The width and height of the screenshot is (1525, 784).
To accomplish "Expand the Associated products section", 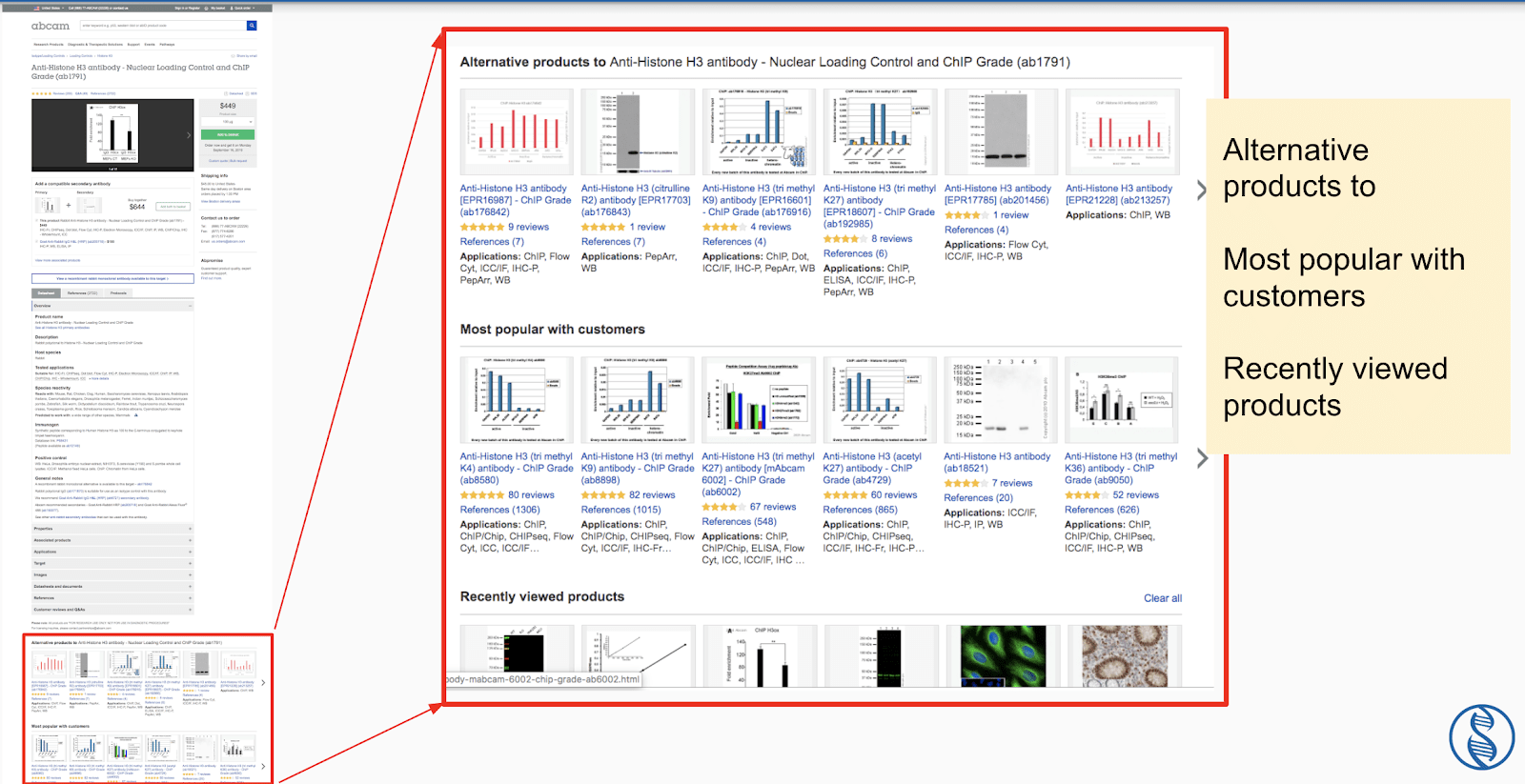I will click(112, 540).
